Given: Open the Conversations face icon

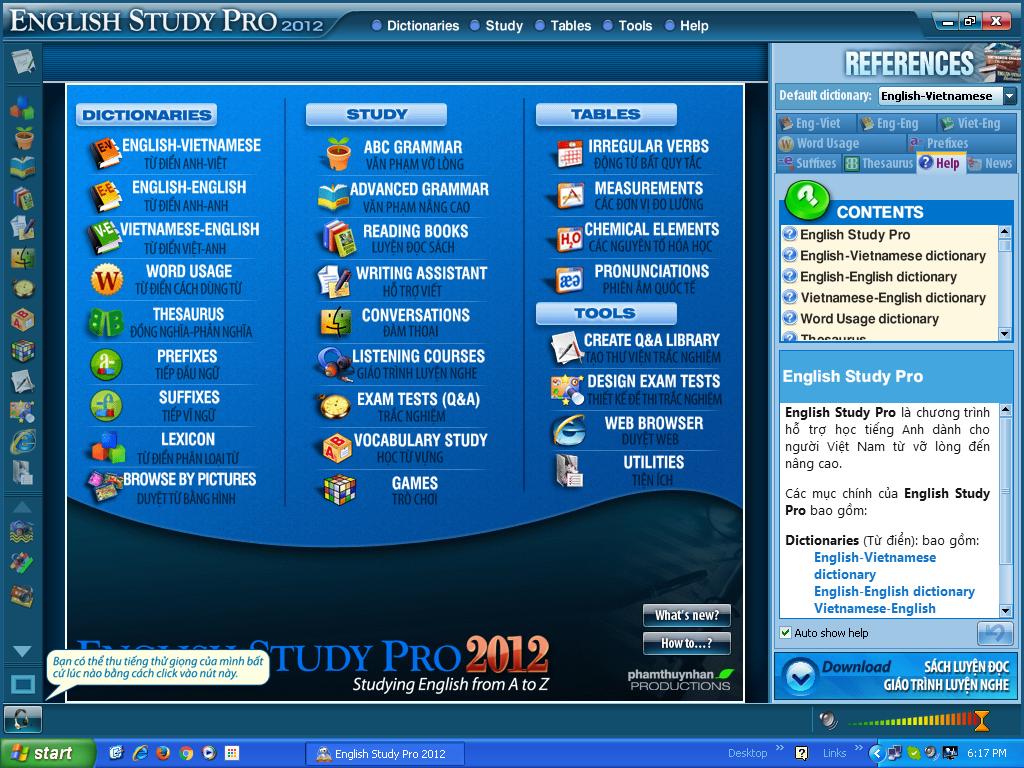Looking at the screenshot, I should coord(336,323).
